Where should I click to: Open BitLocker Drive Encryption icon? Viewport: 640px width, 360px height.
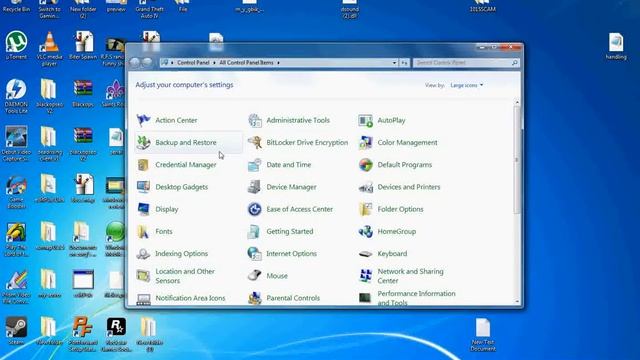(x=255, y=142)
